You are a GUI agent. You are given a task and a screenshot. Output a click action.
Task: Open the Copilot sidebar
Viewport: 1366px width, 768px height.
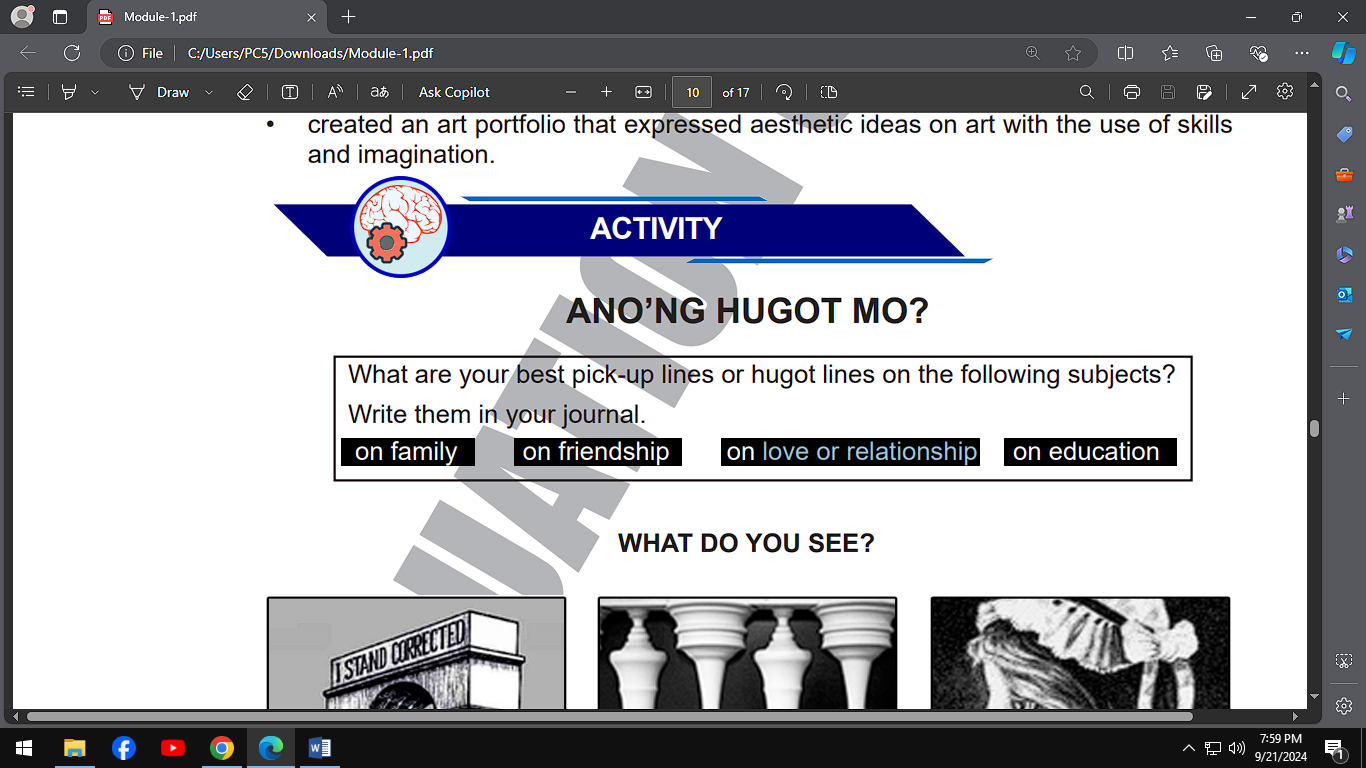point(1344,53)
